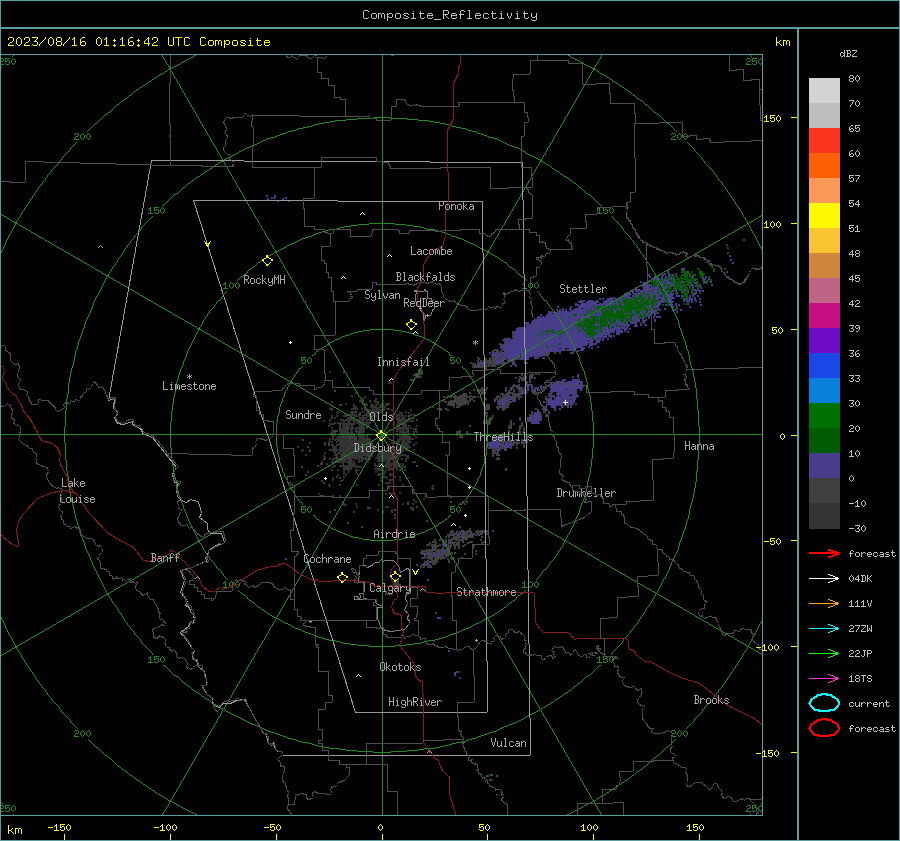Click the Stettler city label
The height and width of the screenshot is (841, 900).
[x=583, y=289]
